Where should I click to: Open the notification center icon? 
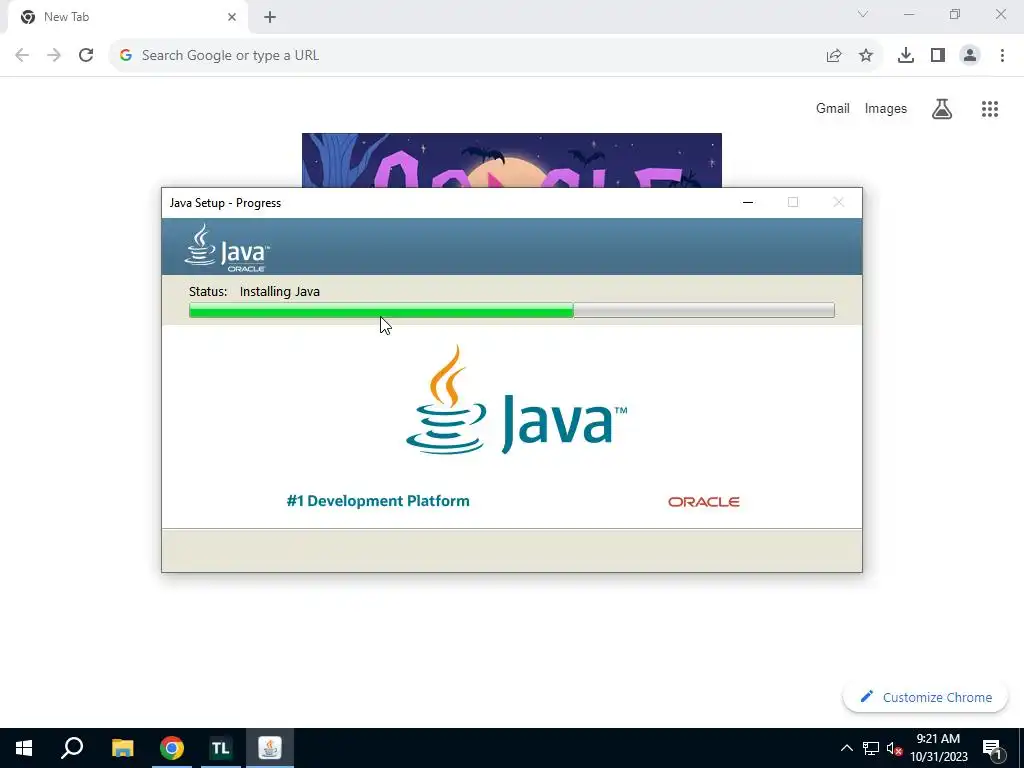(x=992, y=748)
